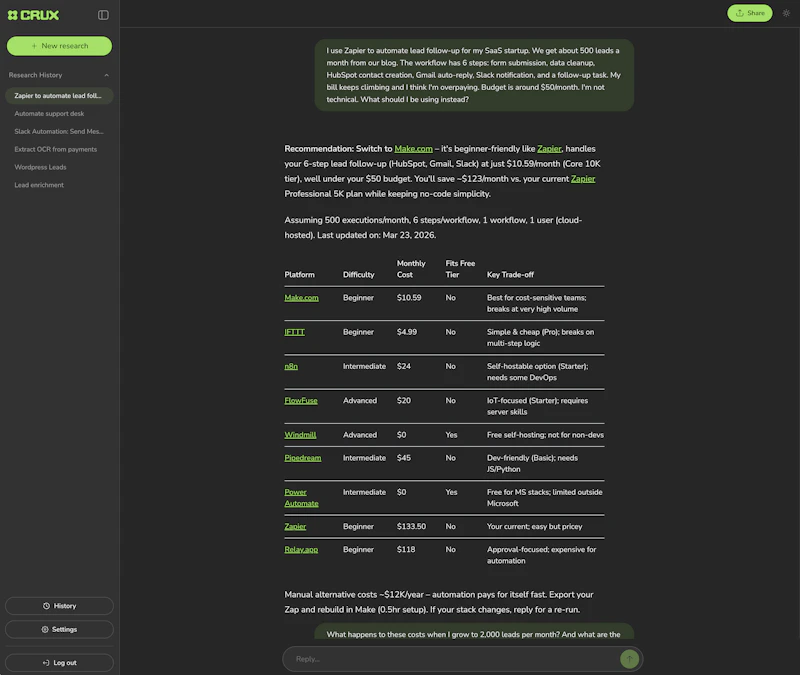
Task: Click the 'Platform' column header
Action: 299,275
